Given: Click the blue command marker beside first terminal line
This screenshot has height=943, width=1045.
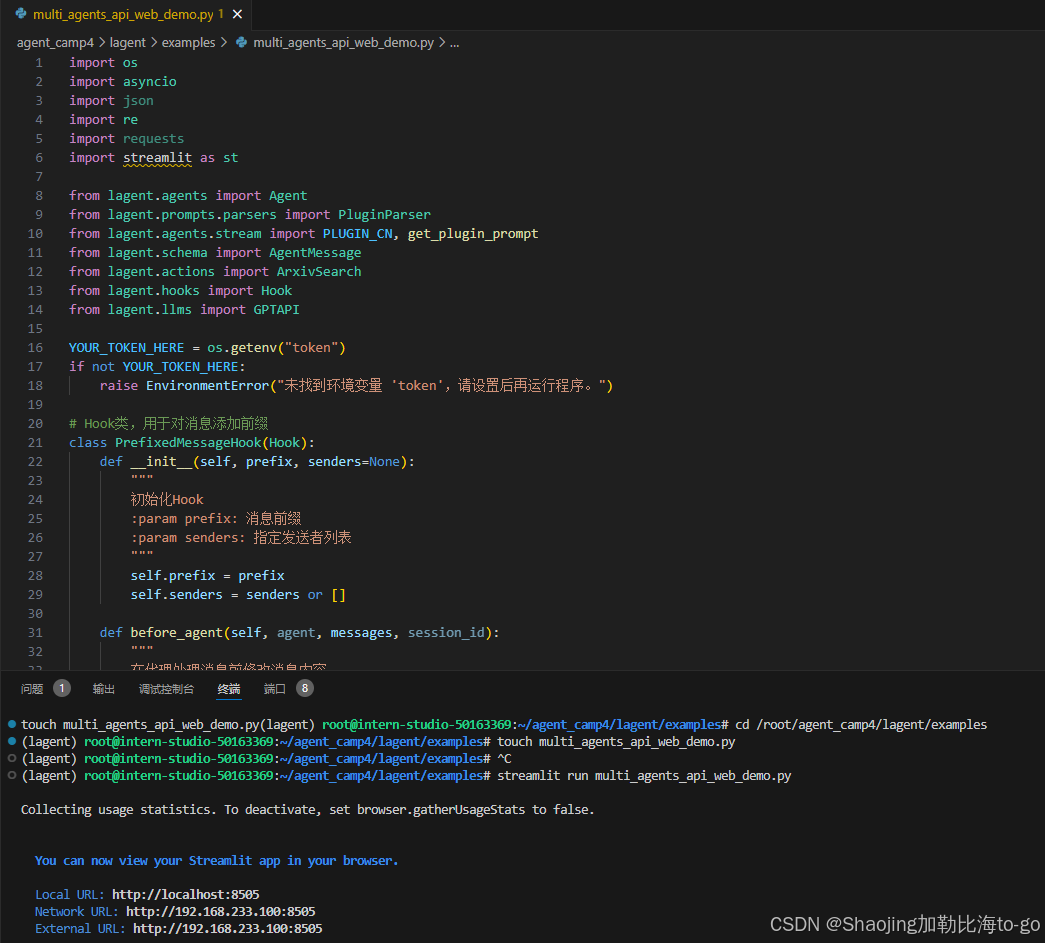Looking at the screenshot, I should [x=12, y=724].
